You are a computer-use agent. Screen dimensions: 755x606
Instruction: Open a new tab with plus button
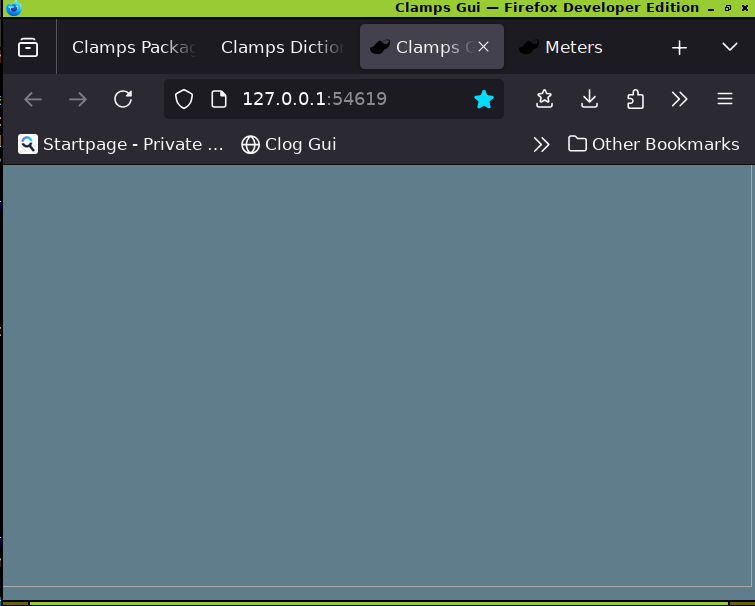coord(679,47)
